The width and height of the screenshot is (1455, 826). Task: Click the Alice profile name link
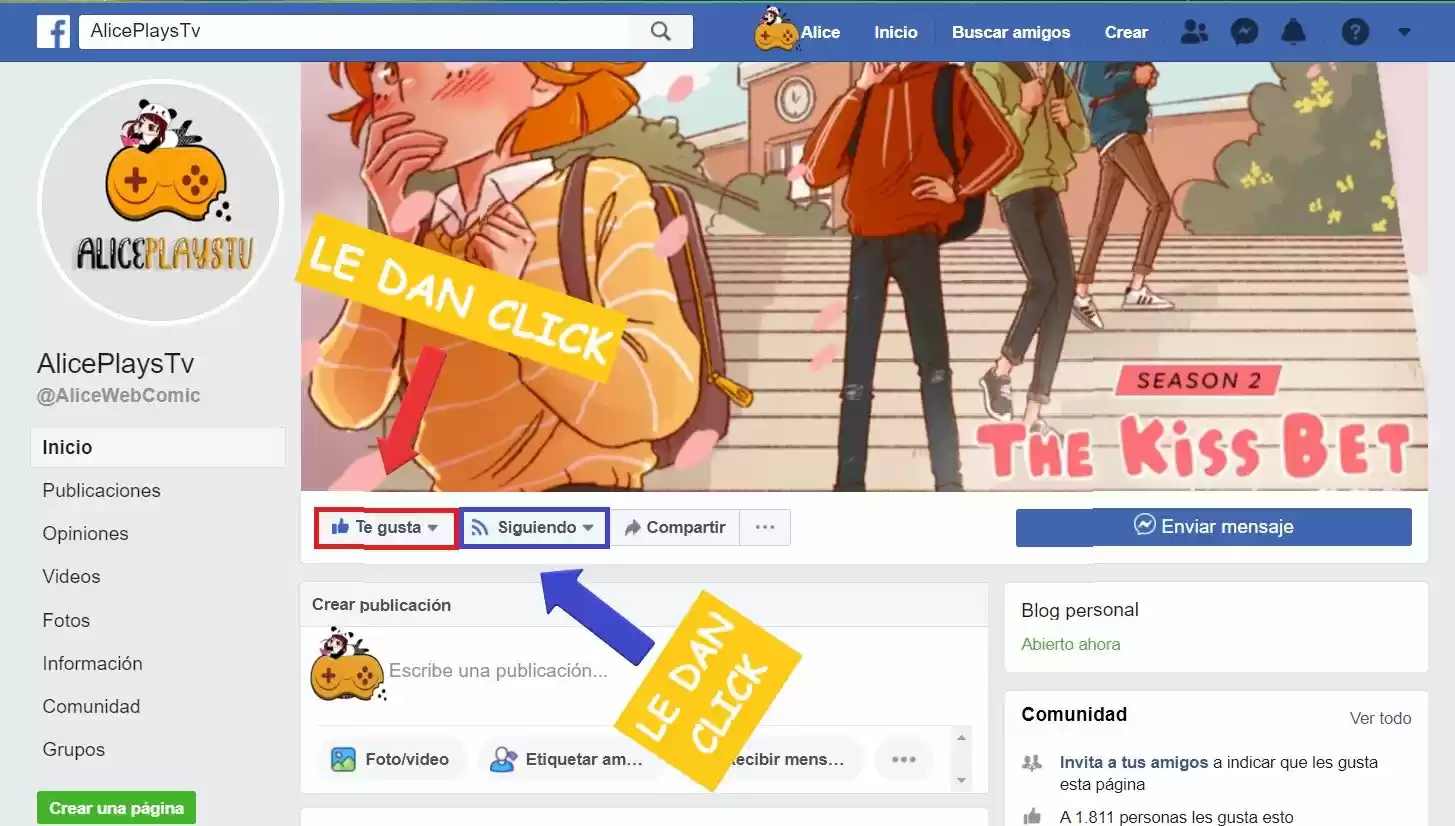click(820, 32)
